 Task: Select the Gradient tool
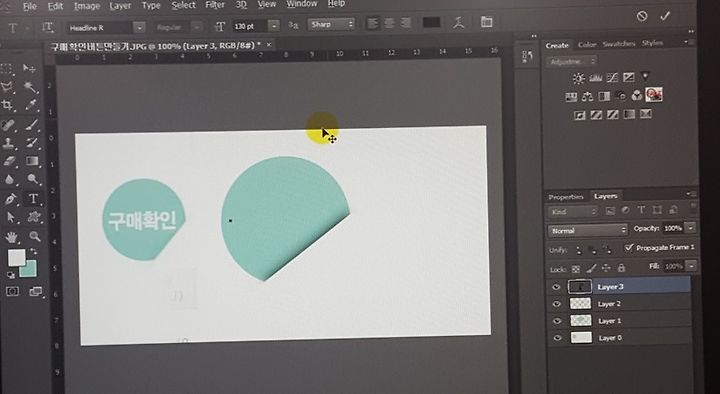point(32,161)
